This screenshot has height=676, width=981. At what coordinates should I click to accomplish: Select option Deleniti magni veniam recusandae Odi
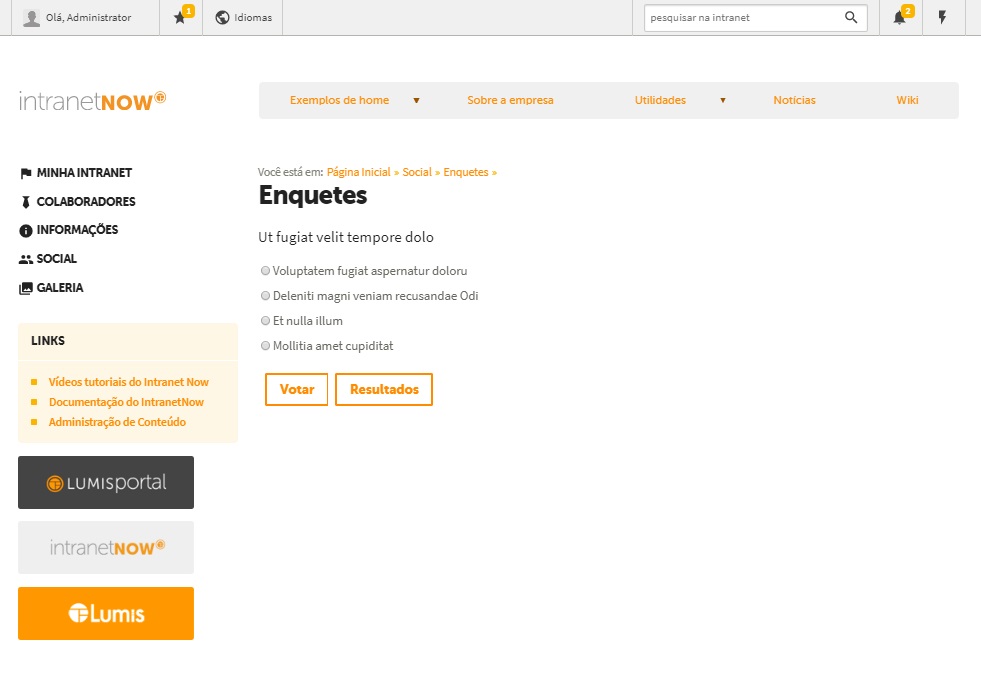pyautogui.click(x=265, y=295)
